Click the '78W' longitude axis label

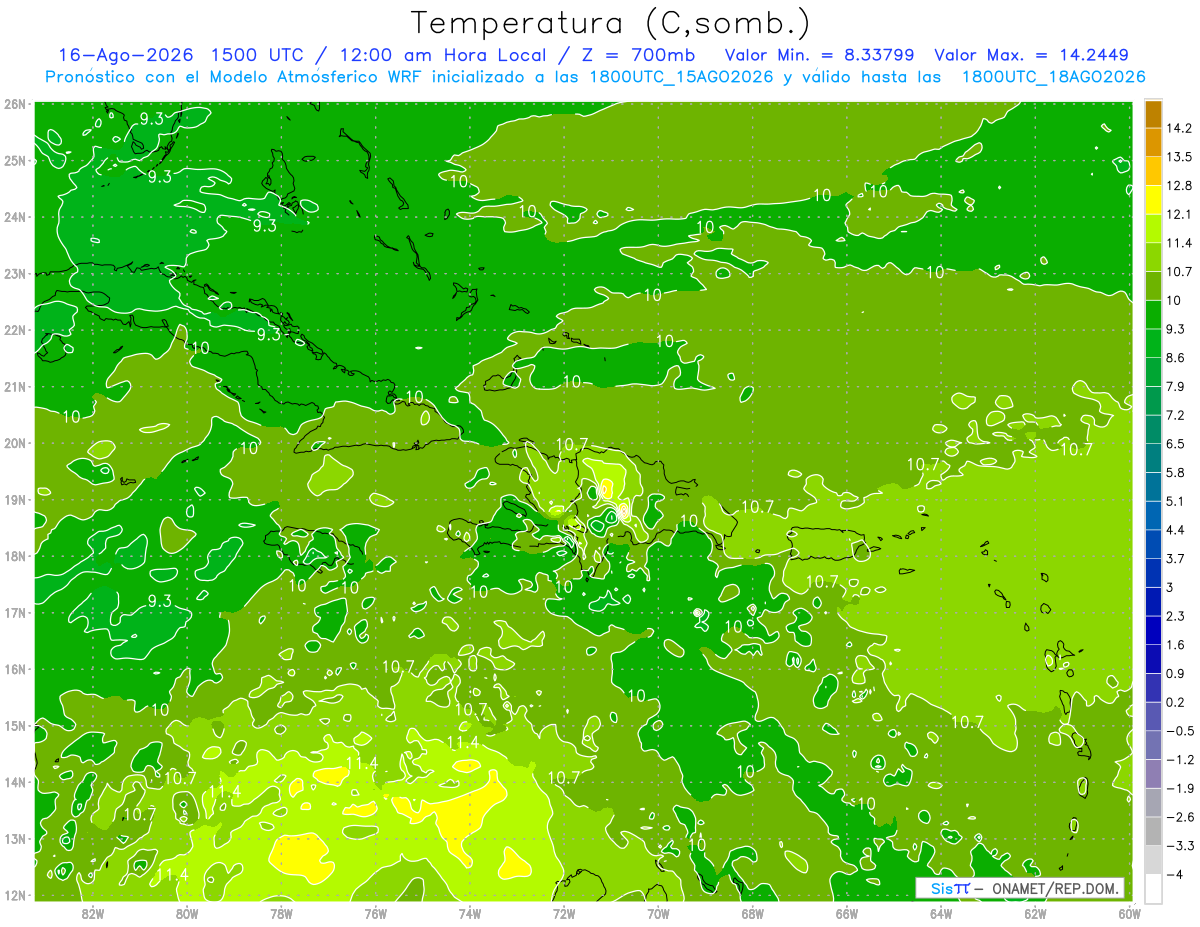pos(281,912)
